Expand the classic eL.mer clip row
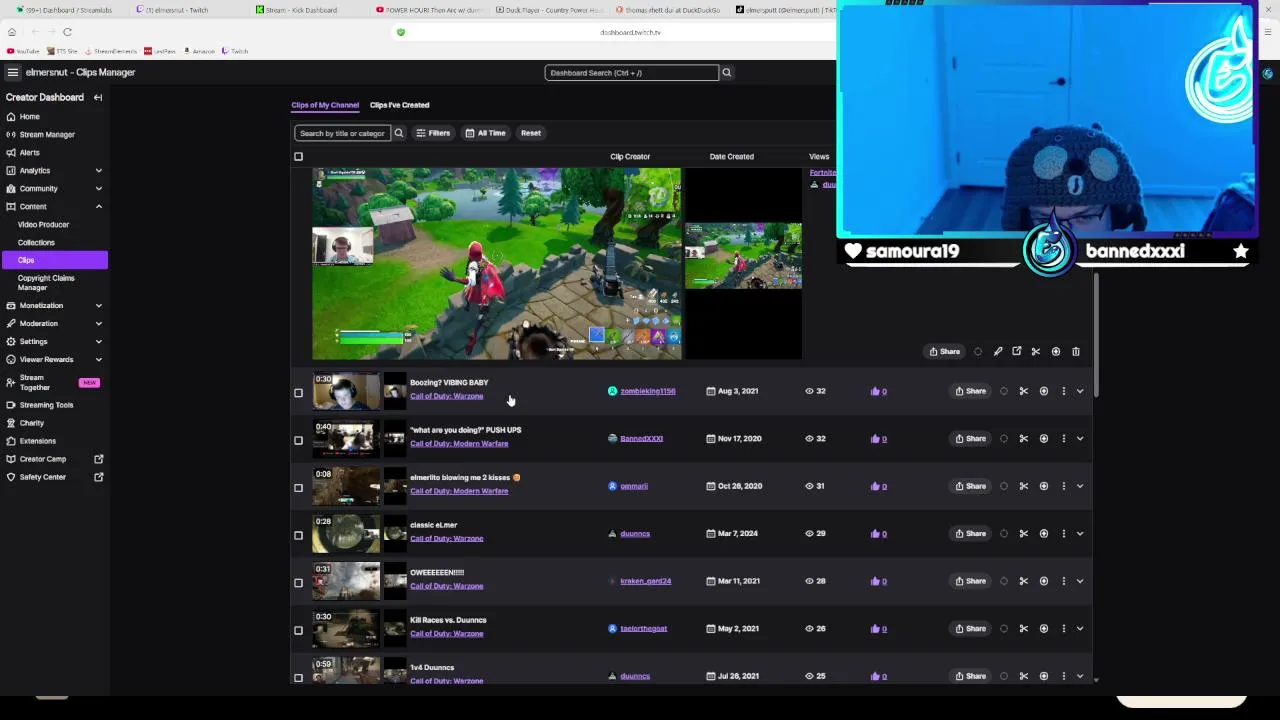Viewport: 1280px width, 720px height. [x=1080, y=533]
